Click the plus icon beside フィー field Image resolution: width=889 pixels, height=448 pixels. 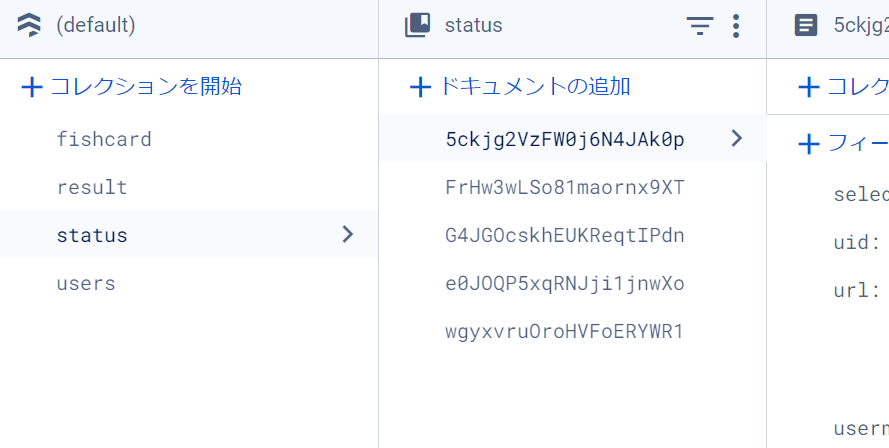pyautogui.click(x=809, y=144)
